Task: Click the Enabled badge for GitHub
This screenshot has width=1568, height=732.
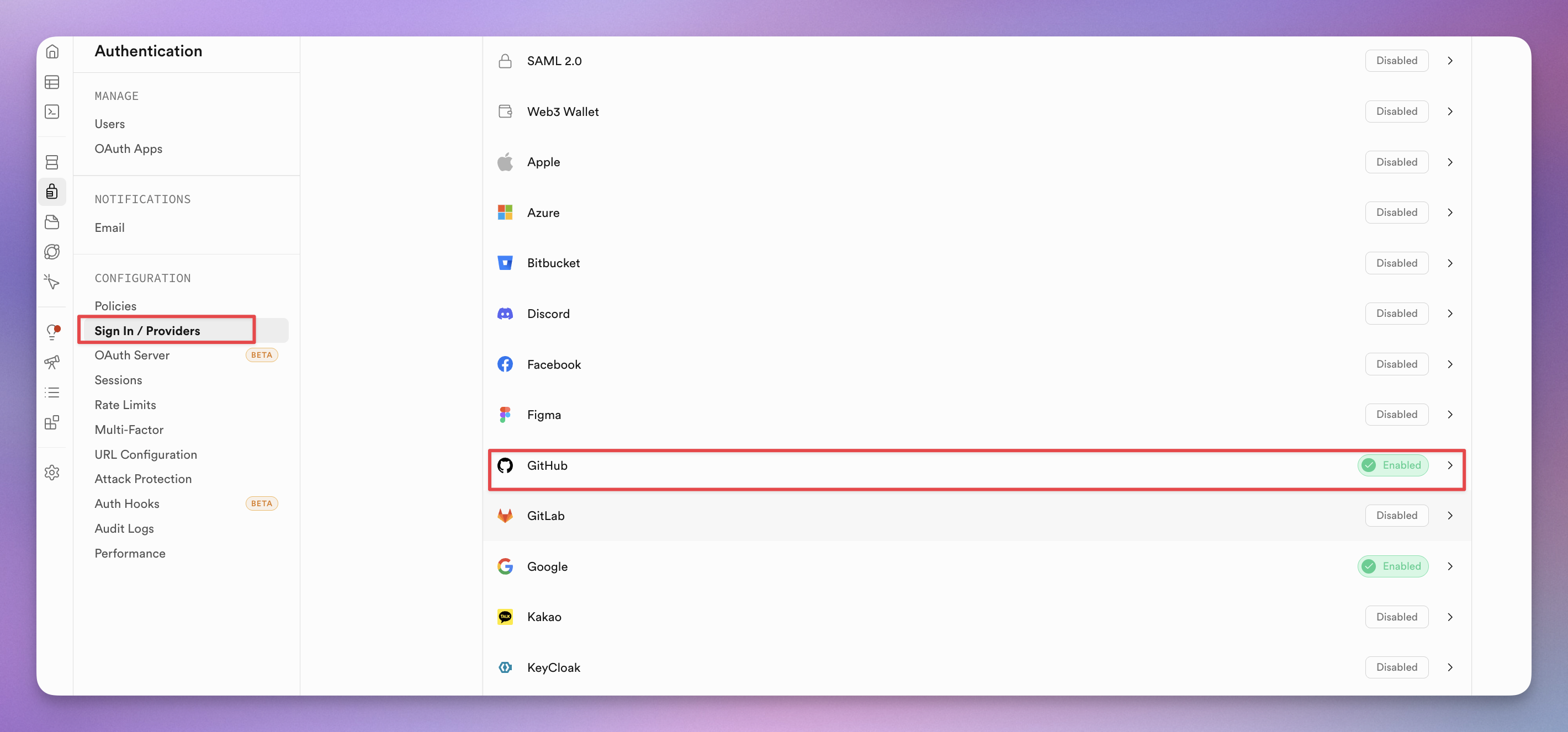Action: tap(1392, 465)
